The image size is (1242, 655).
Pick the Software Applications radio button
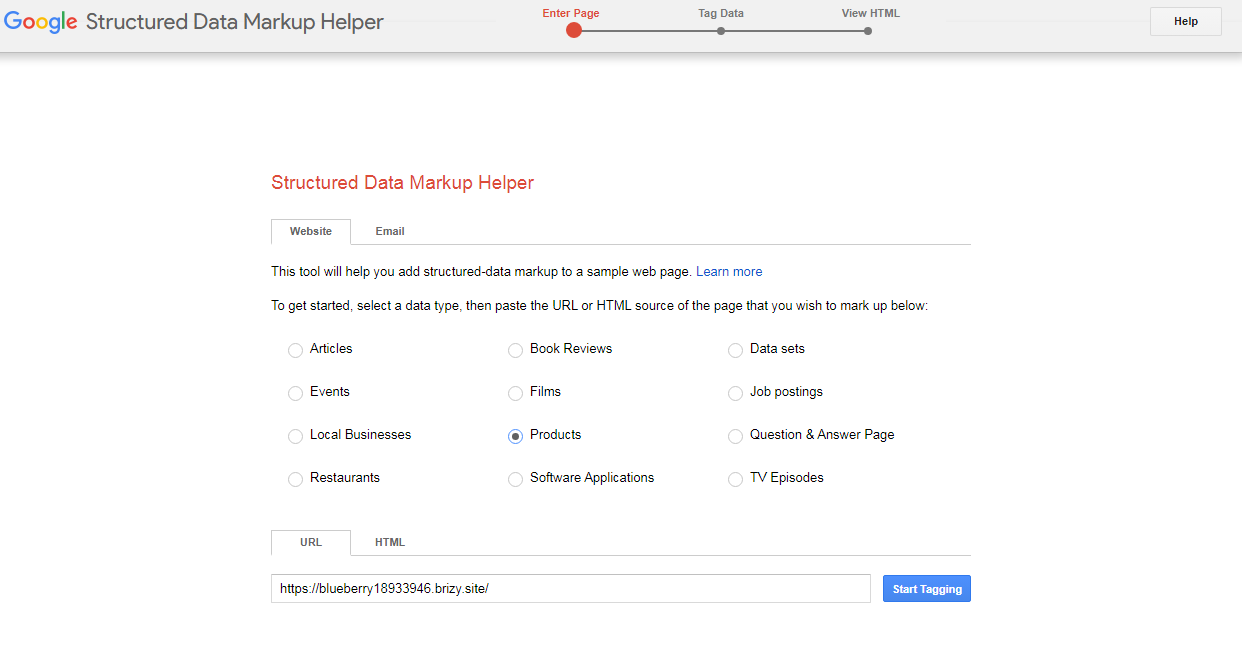[515, 479]
